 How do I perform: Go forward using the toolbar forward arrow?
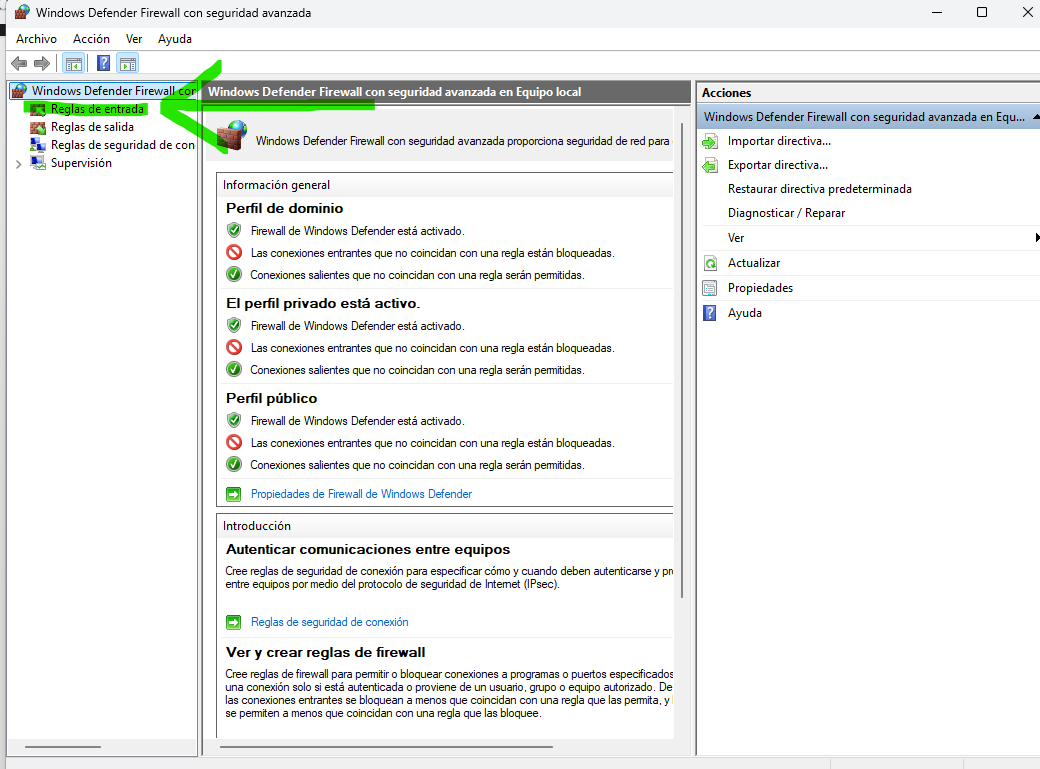point(42,64)
